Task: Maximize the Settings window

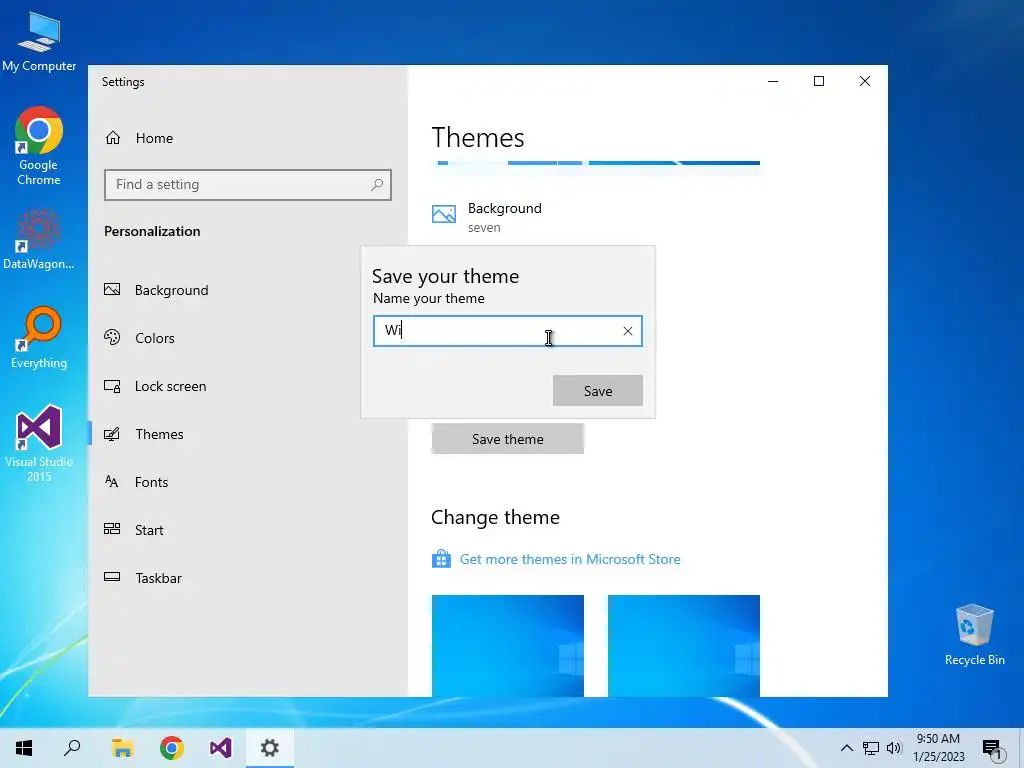Action: coord(819,81)
